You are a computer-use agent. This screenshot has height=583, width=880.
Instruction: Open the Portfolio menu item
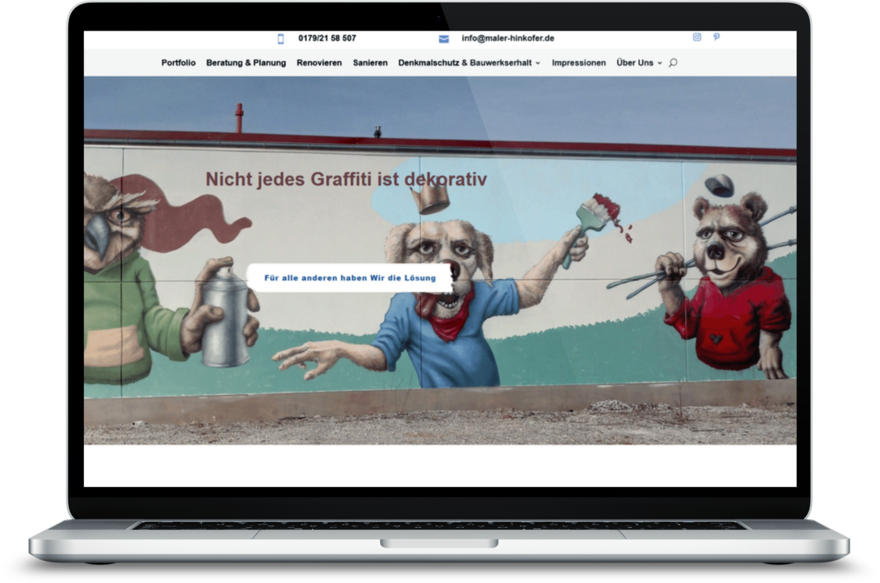(178, 63)
